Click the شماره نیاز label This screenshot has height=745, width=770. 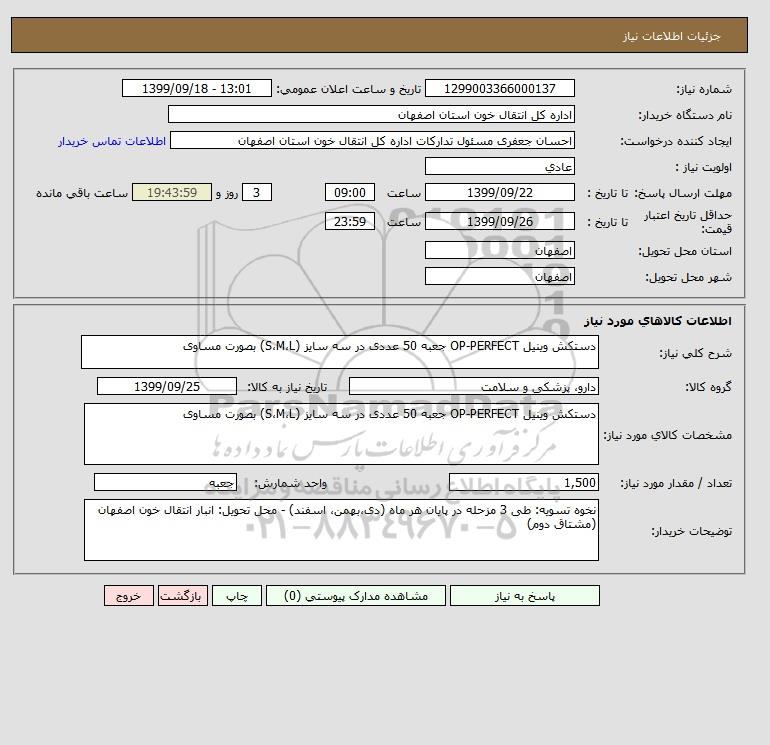tap(704, 89)
